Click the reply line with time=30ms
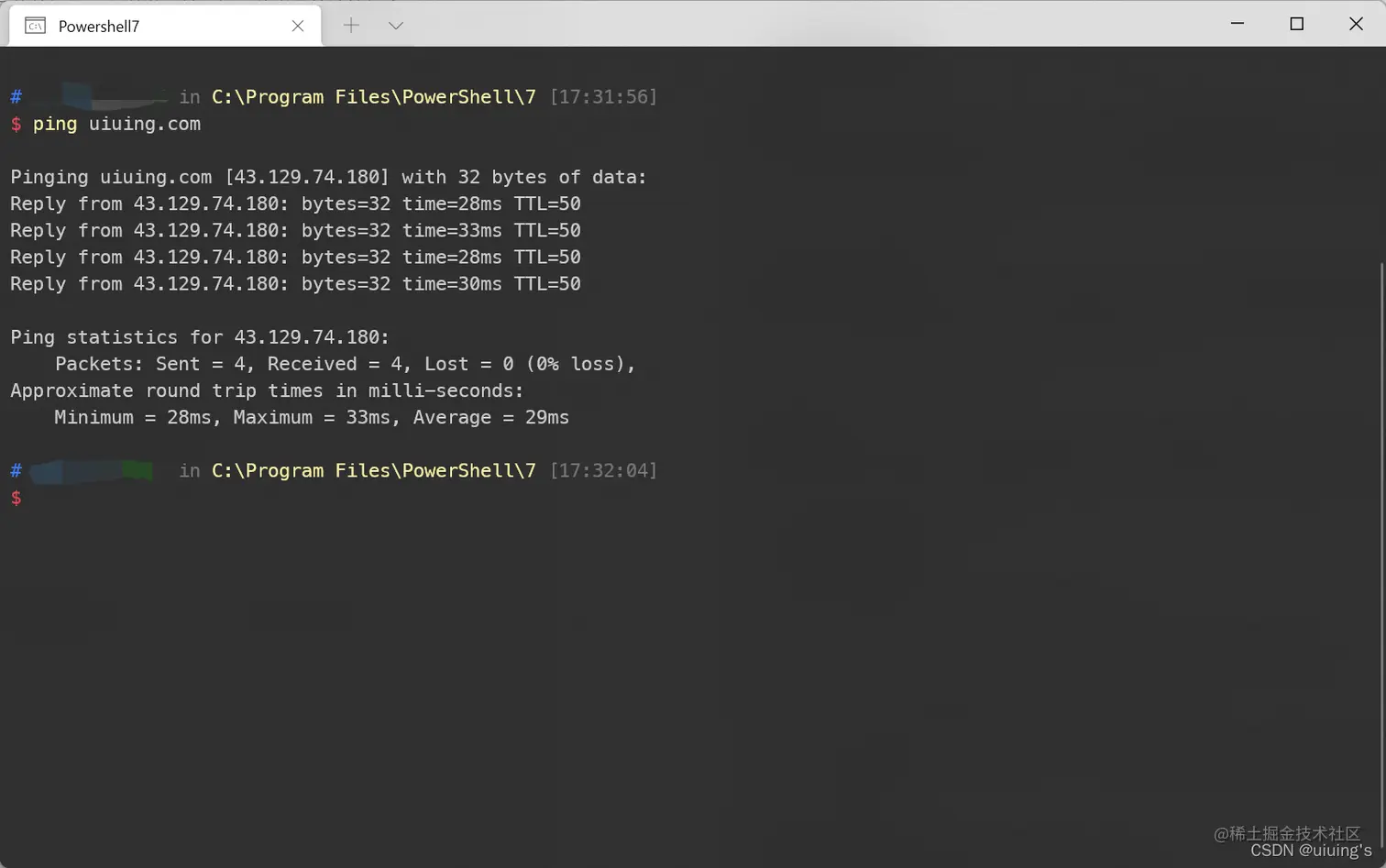Image resolution: width=1386 pixels, height=868 pixels. click(295, 283)
